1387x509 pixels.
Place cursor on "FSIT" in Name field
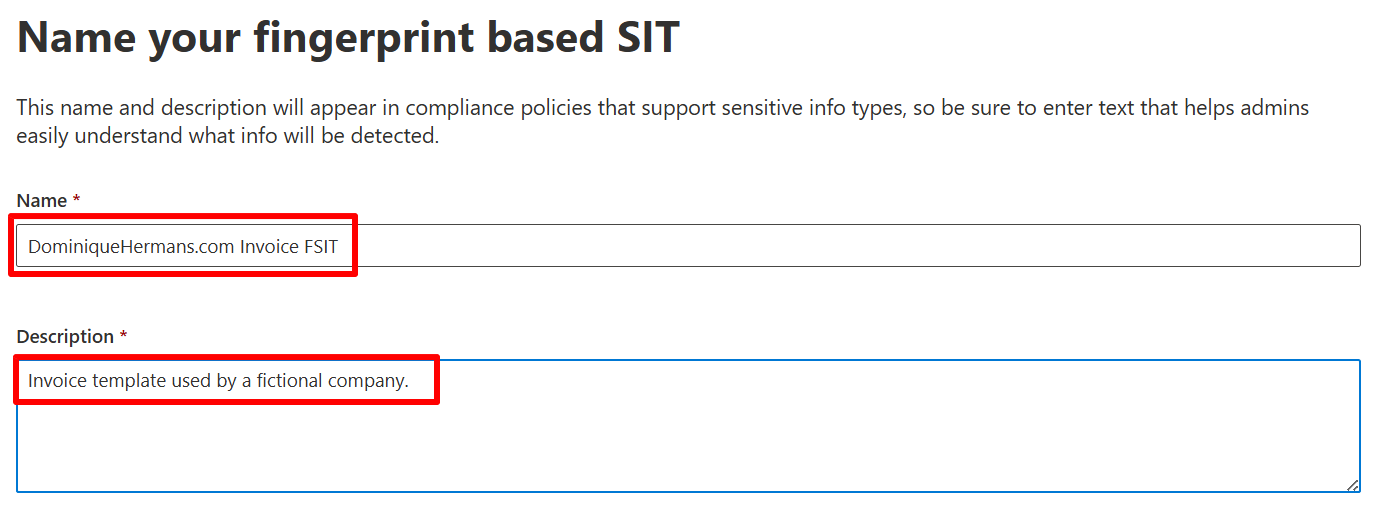pyautogui.click(x=328, y=246)
